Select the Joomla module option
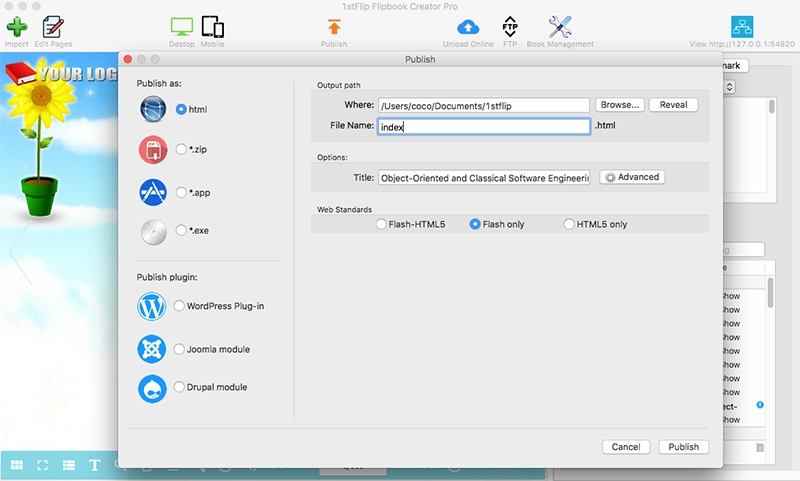Viewport: 800px width, 481px height. pyautogui.click(x=180, y=349)
